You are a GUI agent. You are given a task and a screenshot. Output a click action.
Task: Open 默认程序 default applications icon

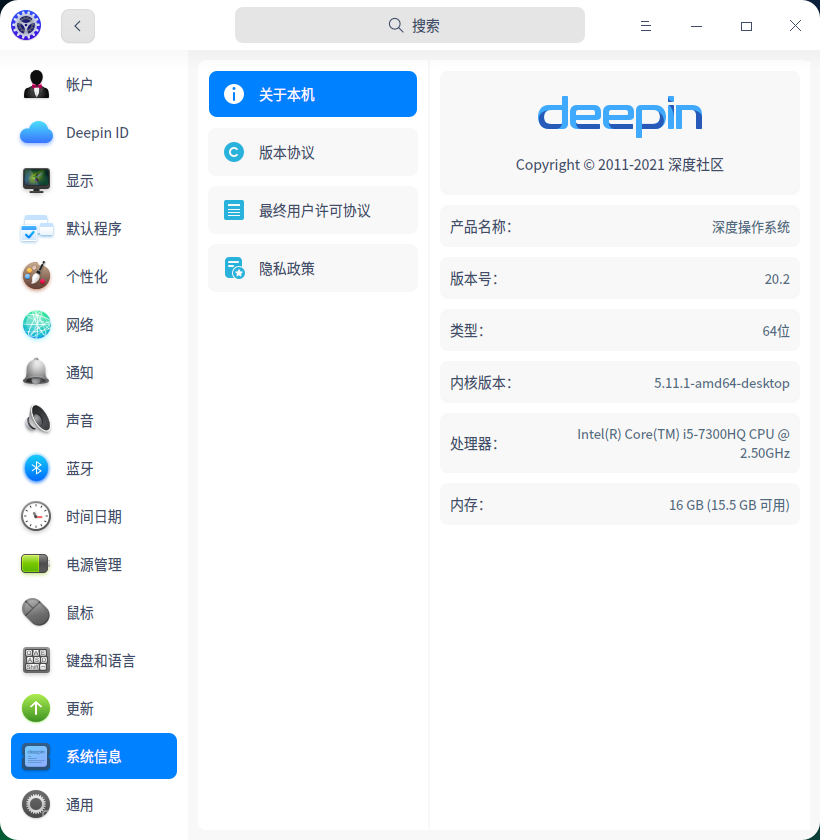pos(36,229)
